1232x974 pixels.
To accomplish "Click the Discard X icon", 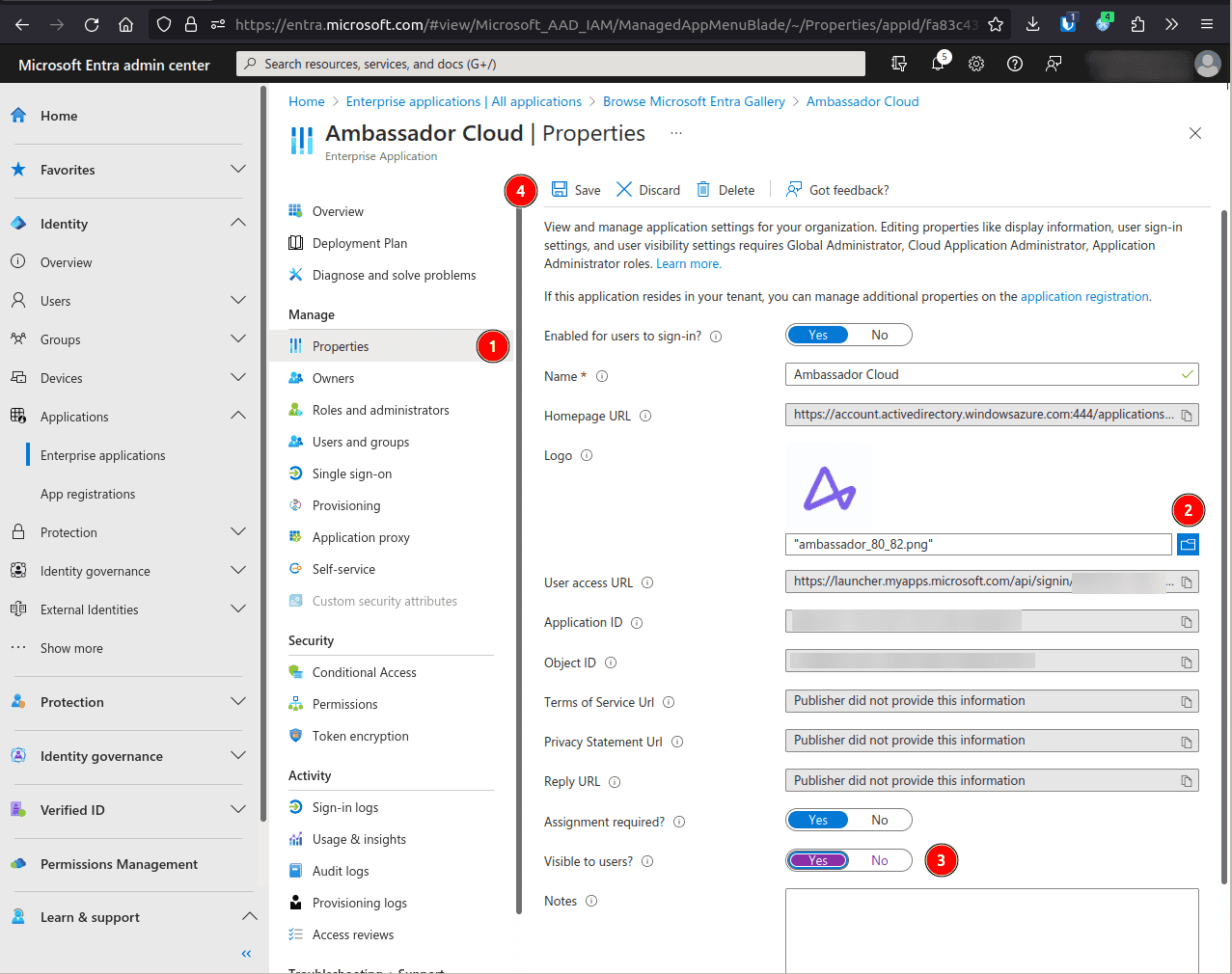I will pos(624,189).
